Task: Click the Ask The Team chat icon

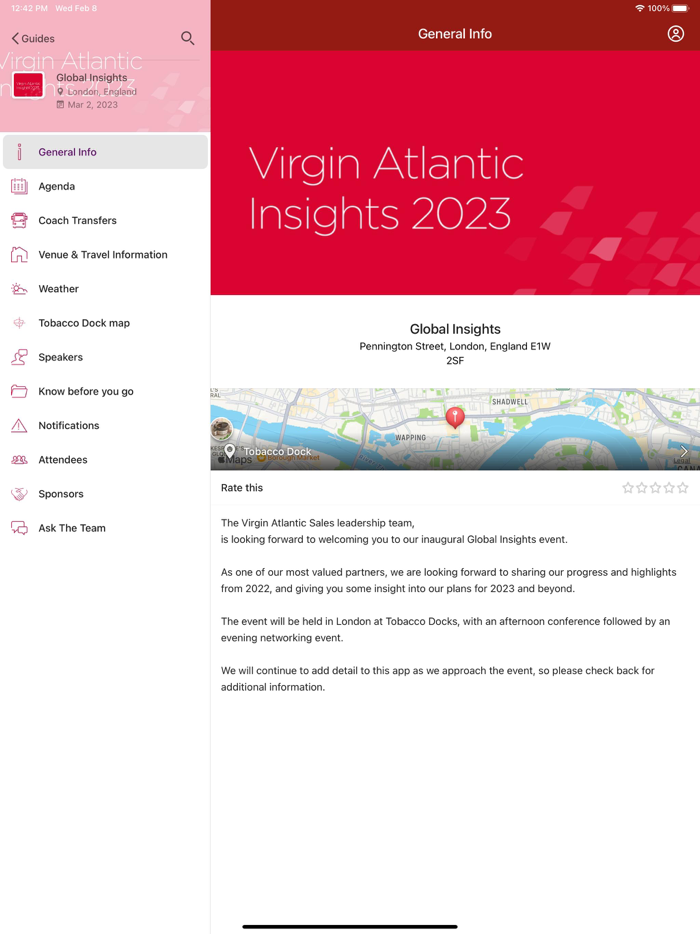Action: [19, 528]
